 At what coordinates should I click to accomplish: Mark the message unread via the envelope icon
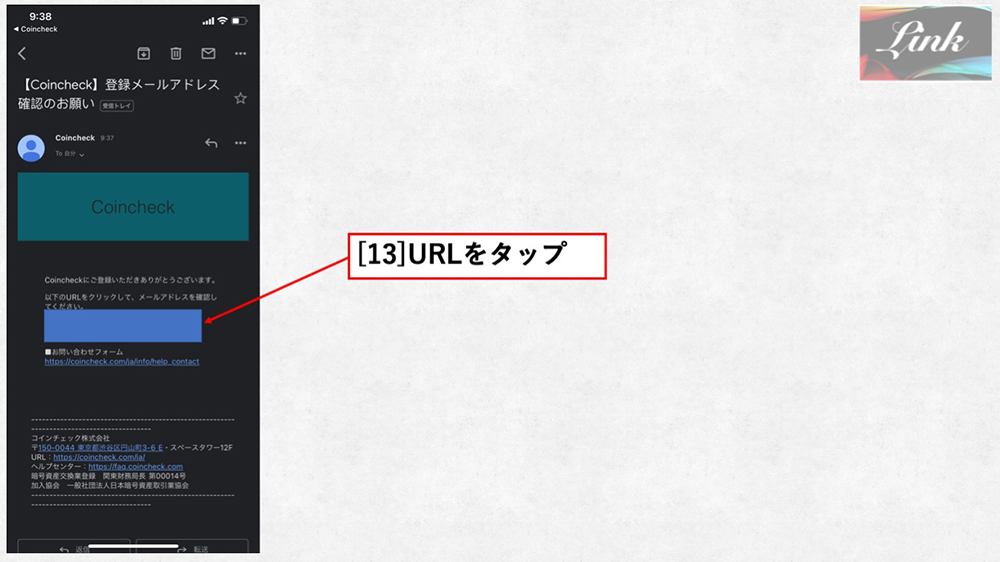208,54
